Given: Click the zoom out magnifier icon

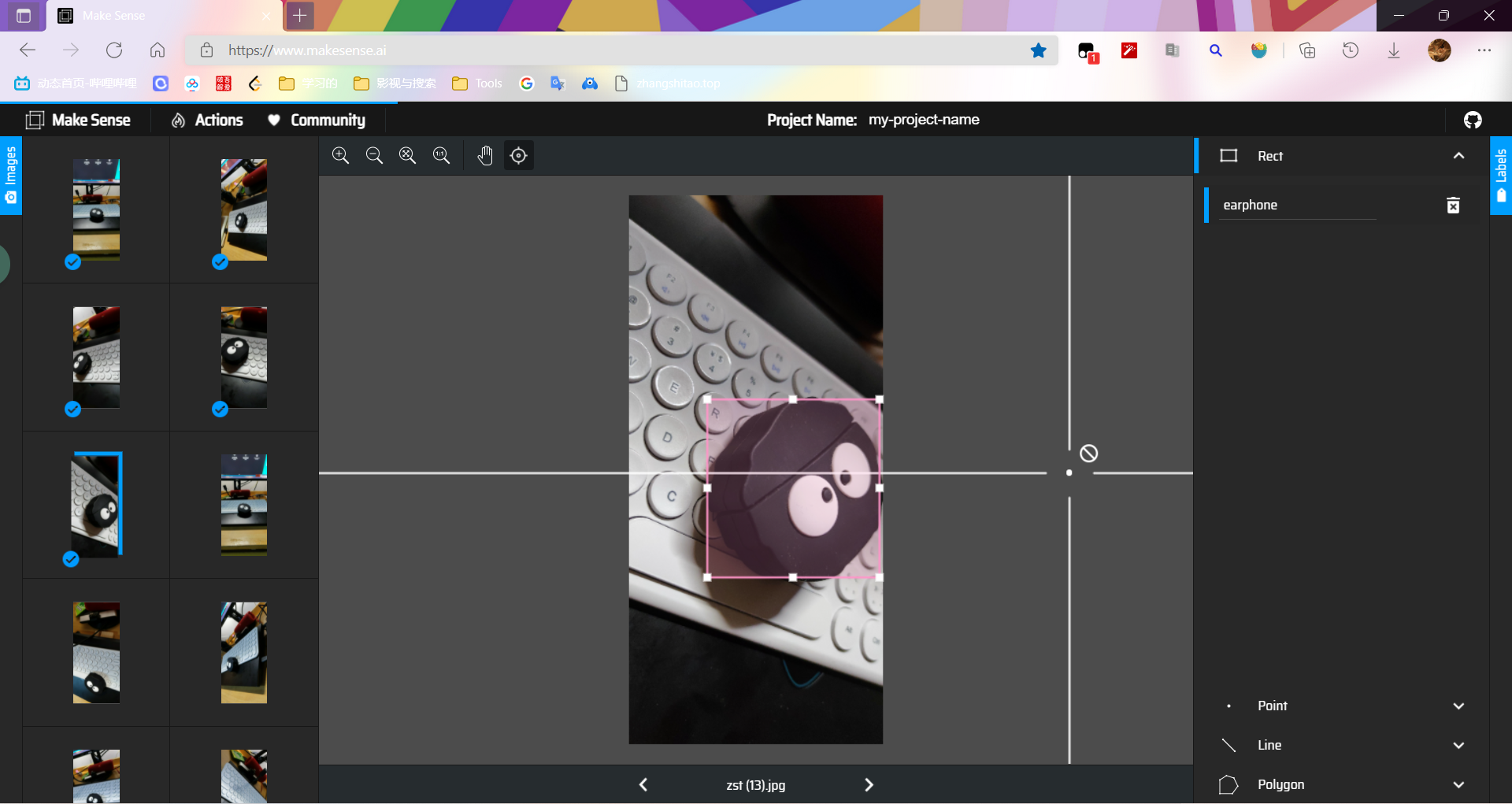Looking at the screenshot, I should point(374,155).
